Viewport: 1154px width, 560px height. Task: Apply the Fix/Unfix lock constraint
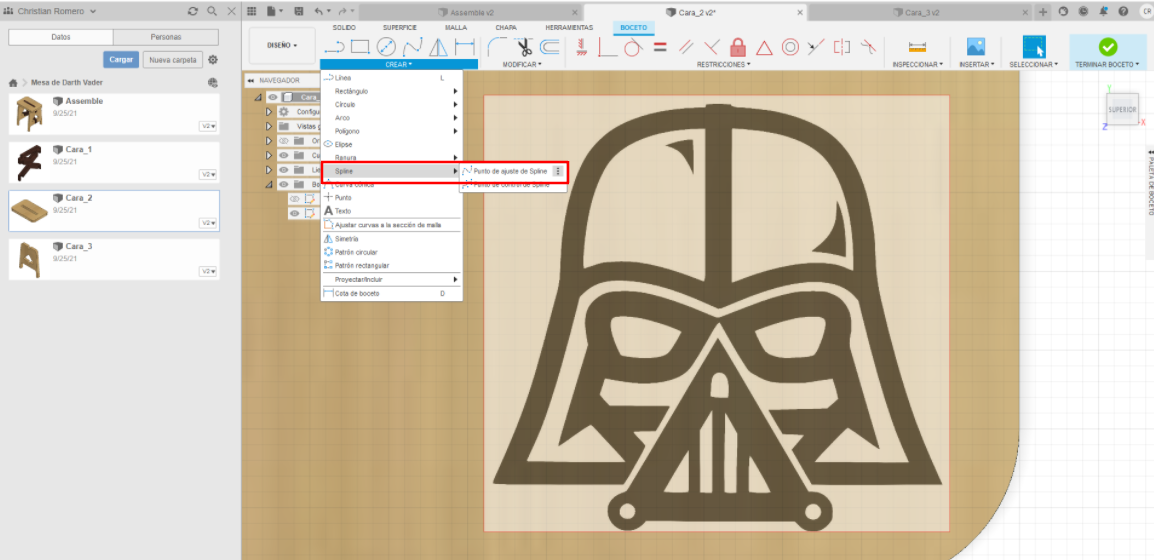[737, 48]
